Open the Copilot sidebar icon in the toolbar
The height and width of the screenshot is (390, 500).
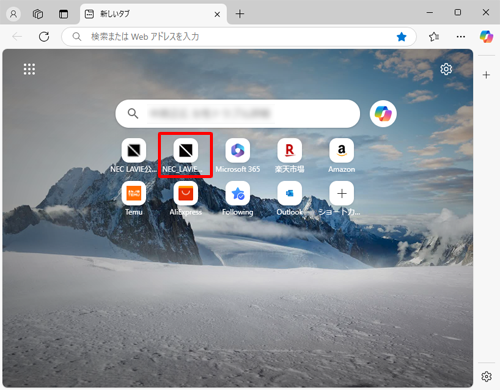click(x=486, y=36)
